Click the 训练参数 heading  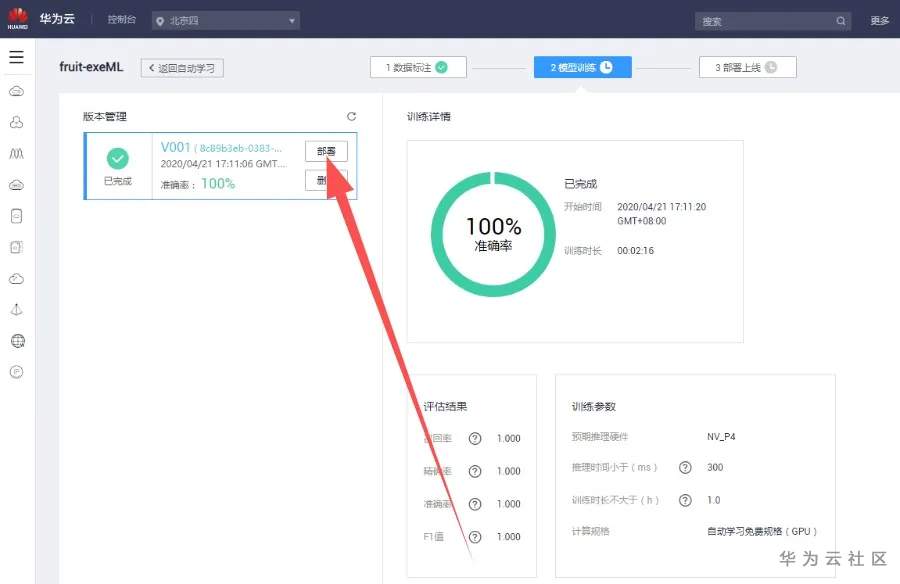593,407
